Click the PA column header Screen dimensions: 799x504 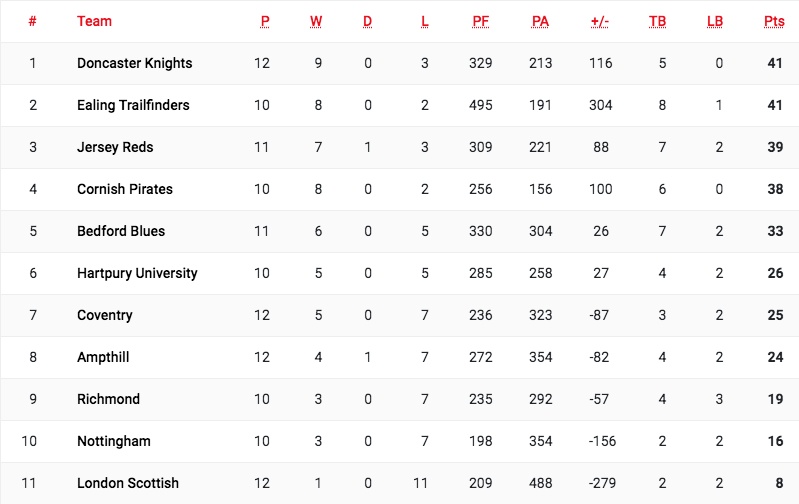(x=540, y=21)
